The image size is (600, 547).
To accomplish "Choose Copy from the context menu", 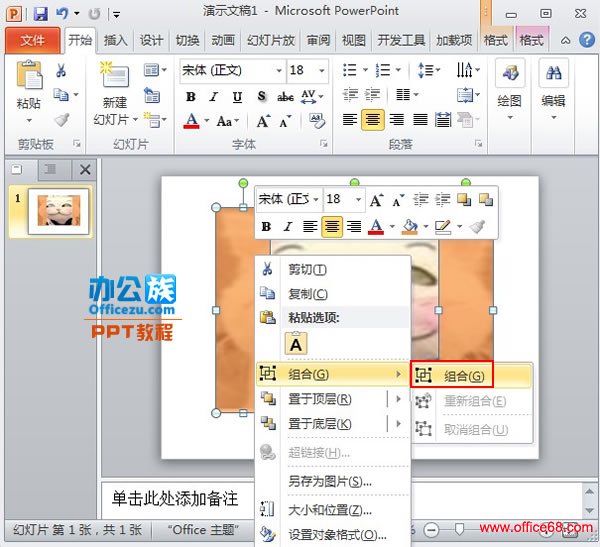I will pyautogui.click(x=333, y=294).
